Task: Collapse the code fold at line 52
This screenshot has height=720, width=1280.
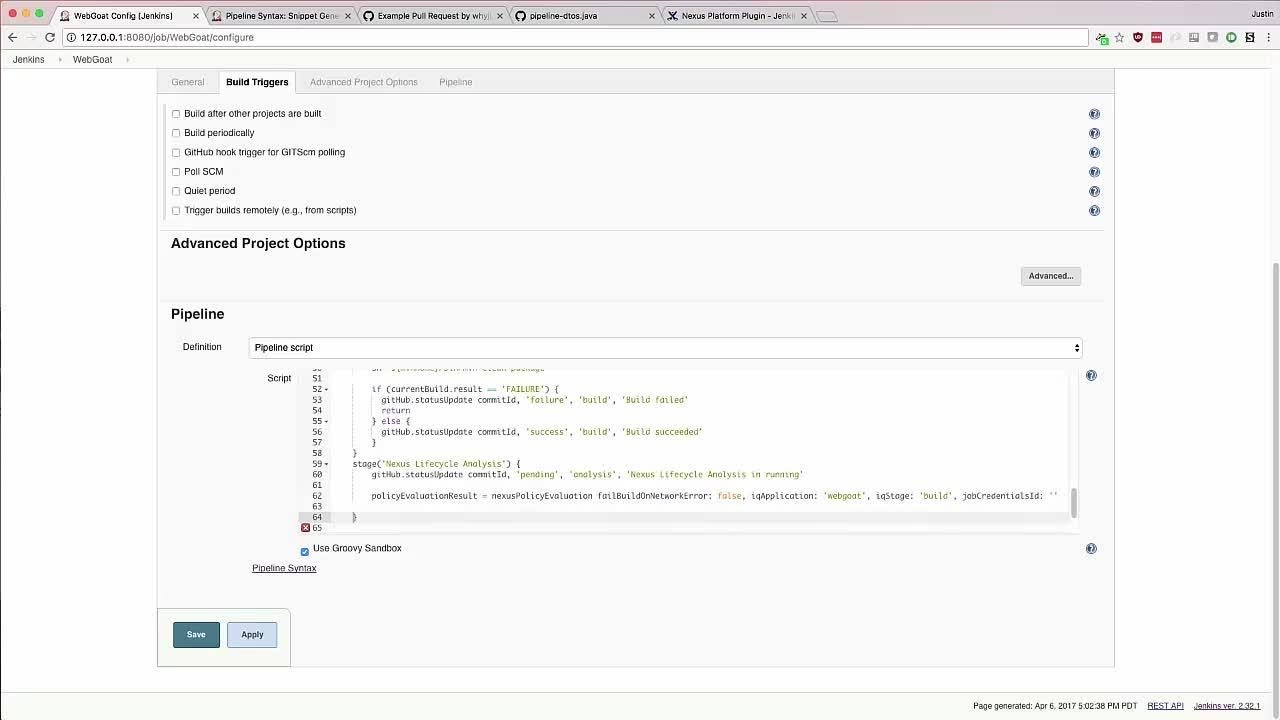Action: coord(327,390)
